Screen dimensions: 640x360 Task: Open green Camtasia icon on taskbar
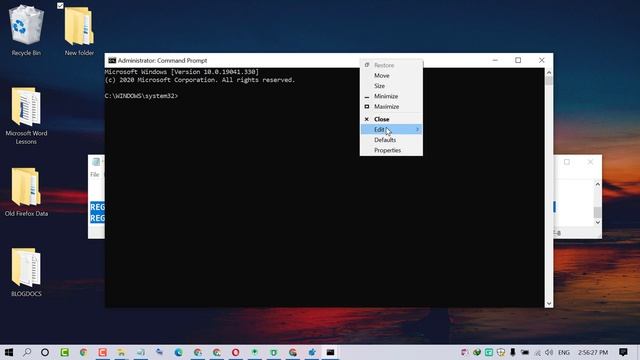click(64, 352)
